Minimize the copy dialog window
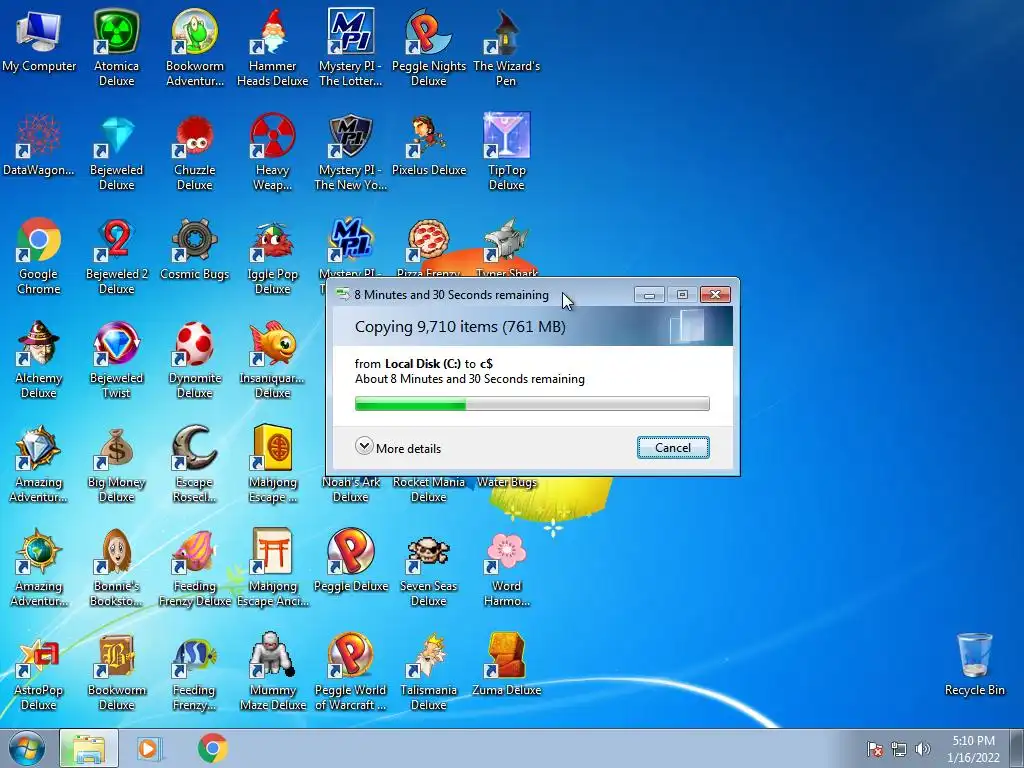 pyautogui.click(x=649, y=295)
